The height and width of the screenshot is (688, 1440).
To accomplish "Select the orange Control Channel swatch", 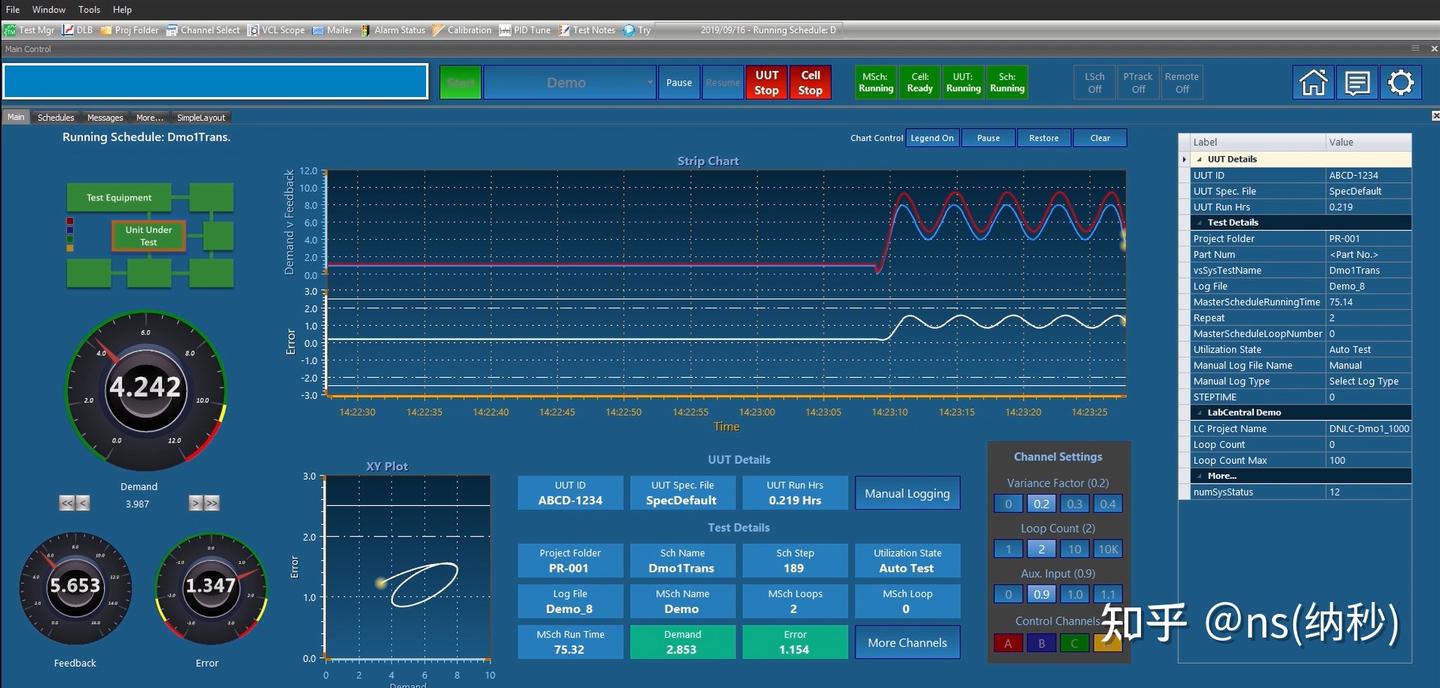I will pyautogui.click(x=1108, y=643).
